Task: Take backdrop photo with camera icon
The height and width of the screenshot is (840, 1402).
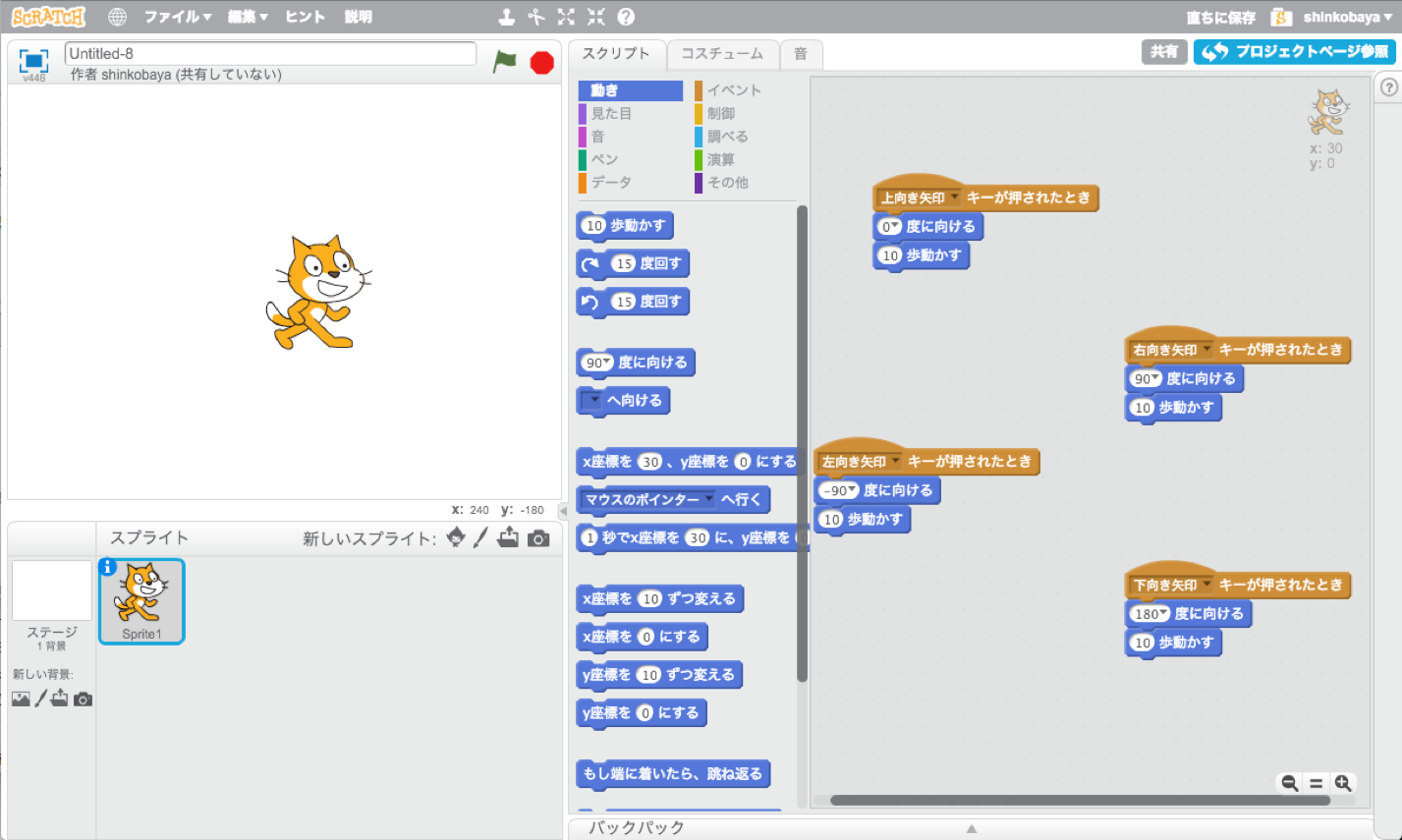Action: coord(84,700)
